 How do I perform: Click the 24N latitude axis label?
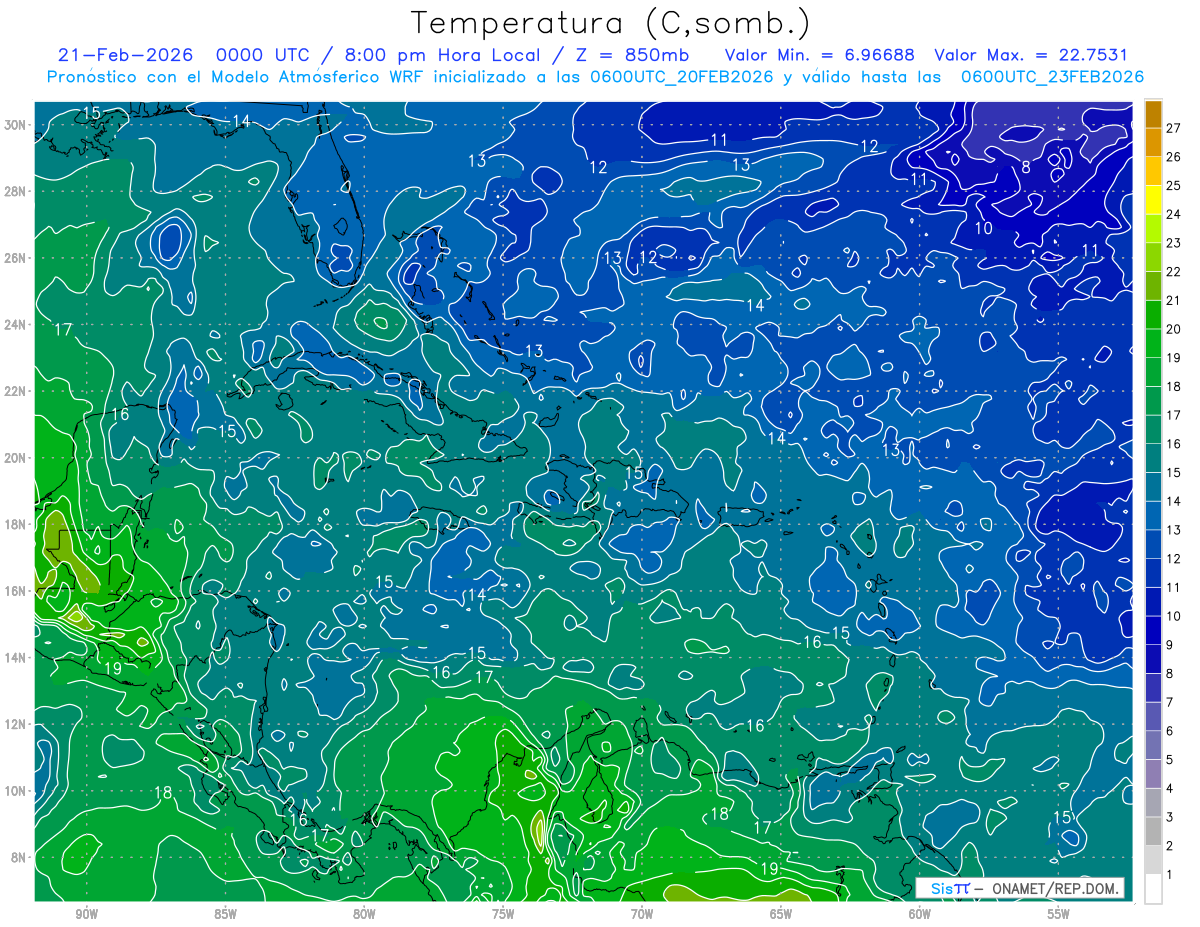coord(16,325)
